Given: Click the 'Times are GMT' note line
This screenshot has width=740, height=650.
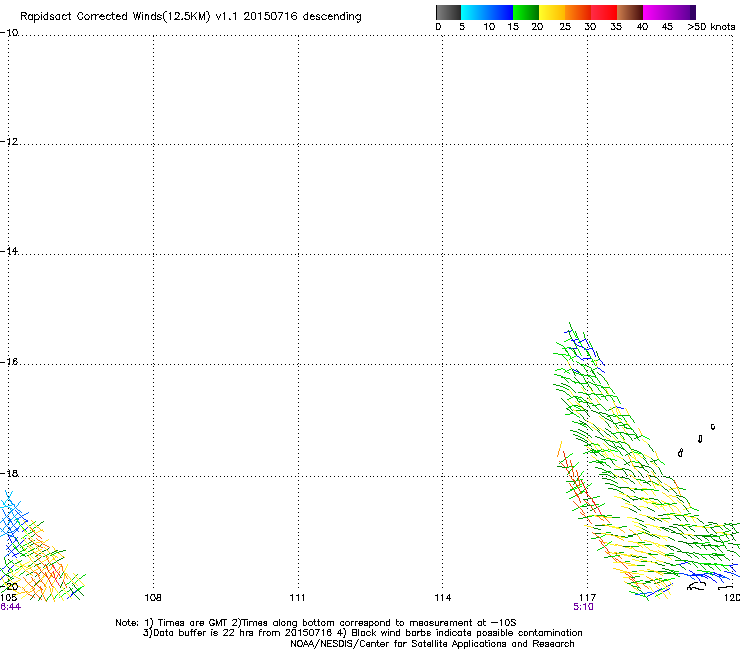Looking at the screenshot, I should 316,623.
